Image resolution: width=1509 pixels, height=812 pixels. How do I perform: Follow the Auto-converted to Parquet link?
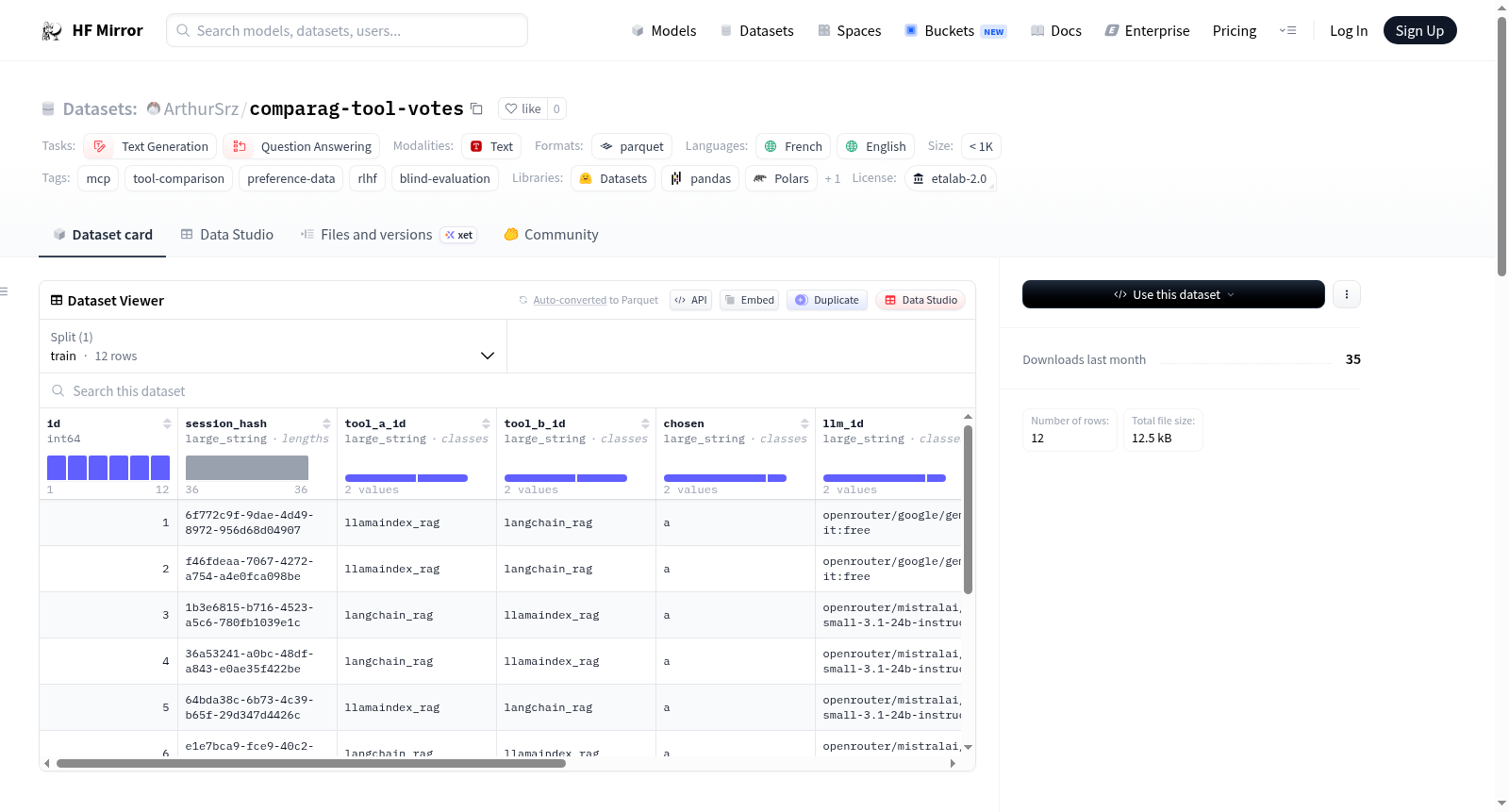[570, 300]
